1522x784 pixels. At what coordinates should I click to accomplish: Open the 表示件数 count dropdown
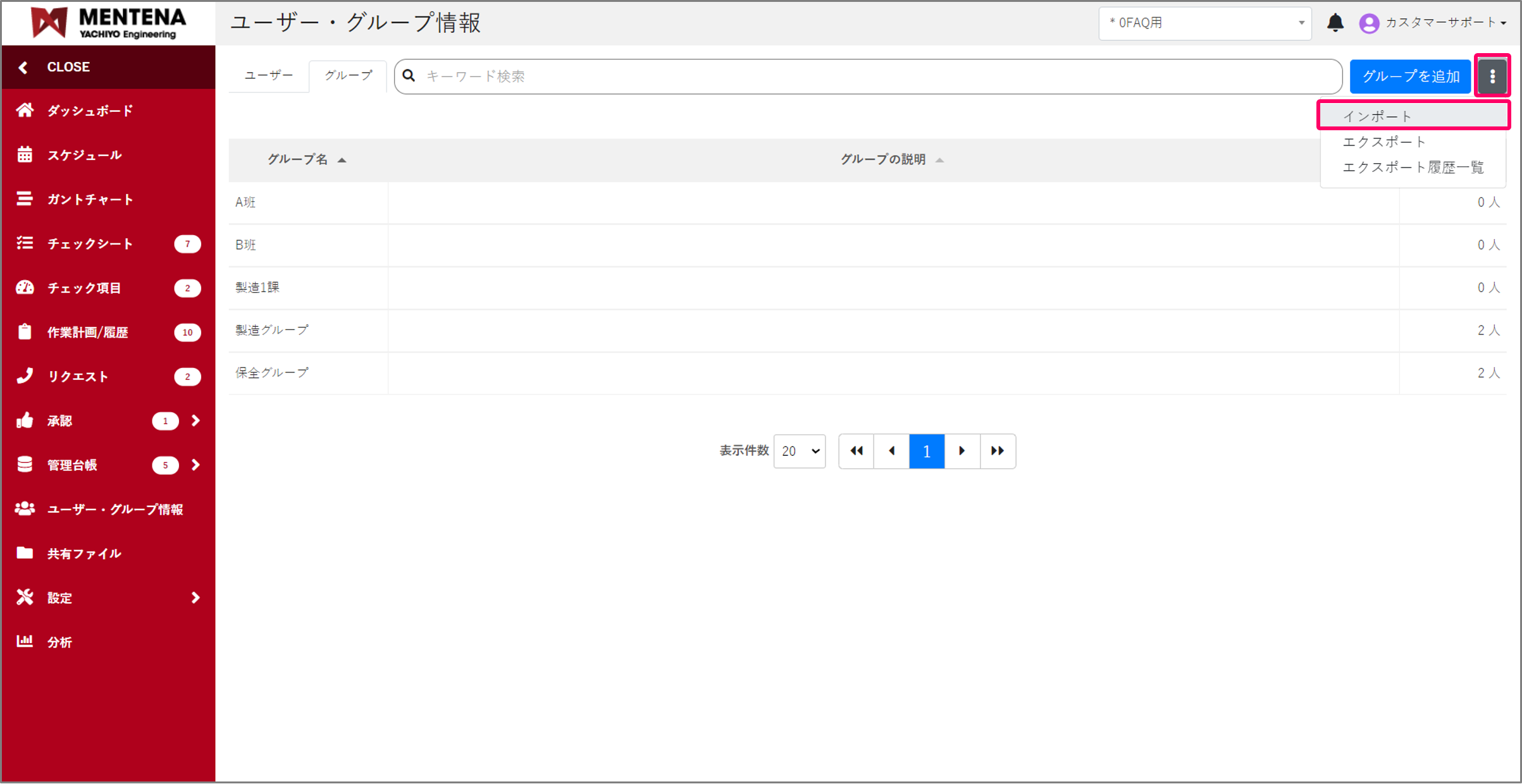pos(799,451)
